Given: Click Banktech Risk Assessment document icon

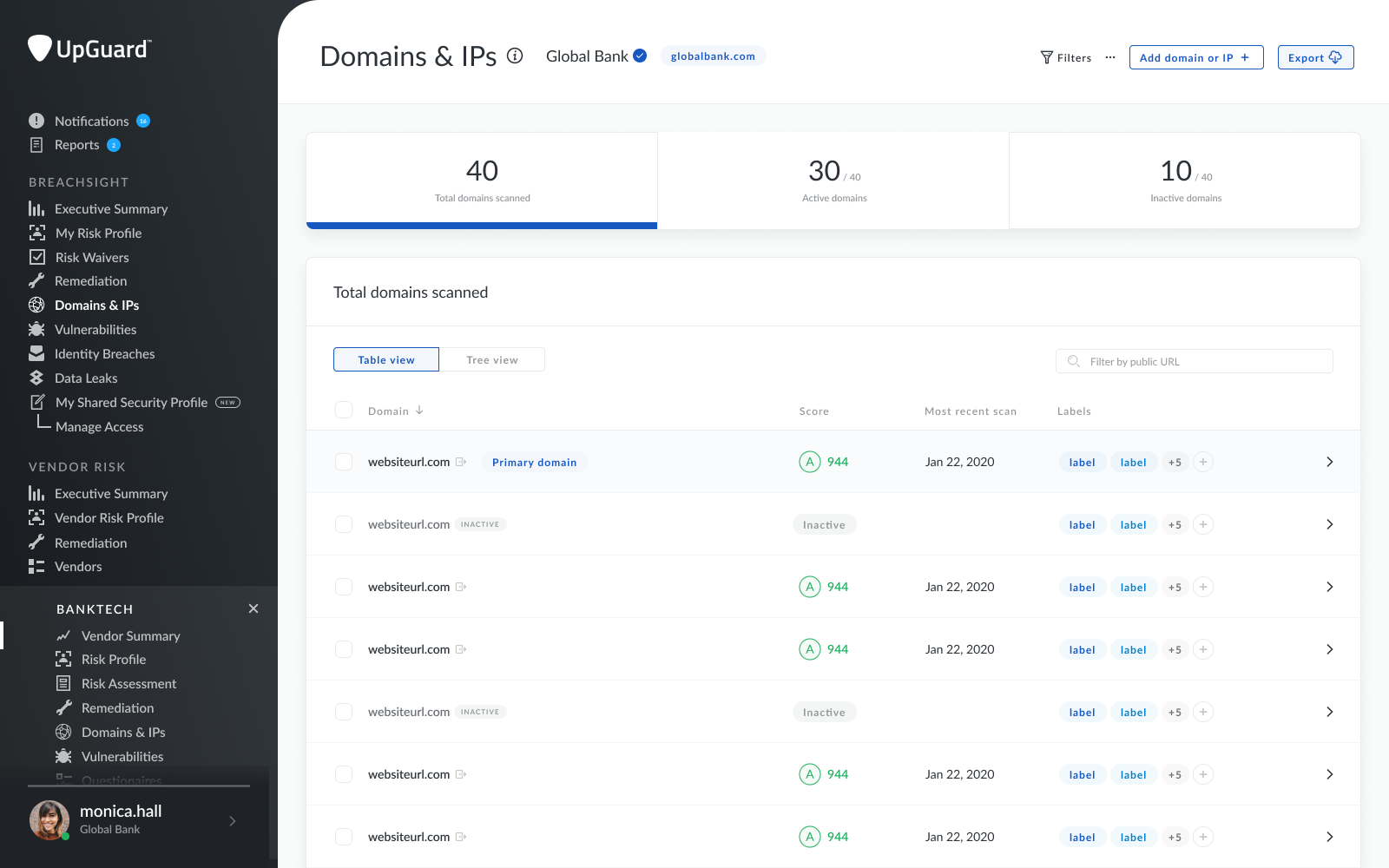Looking at the screenshot, I should tap(63, 683).
